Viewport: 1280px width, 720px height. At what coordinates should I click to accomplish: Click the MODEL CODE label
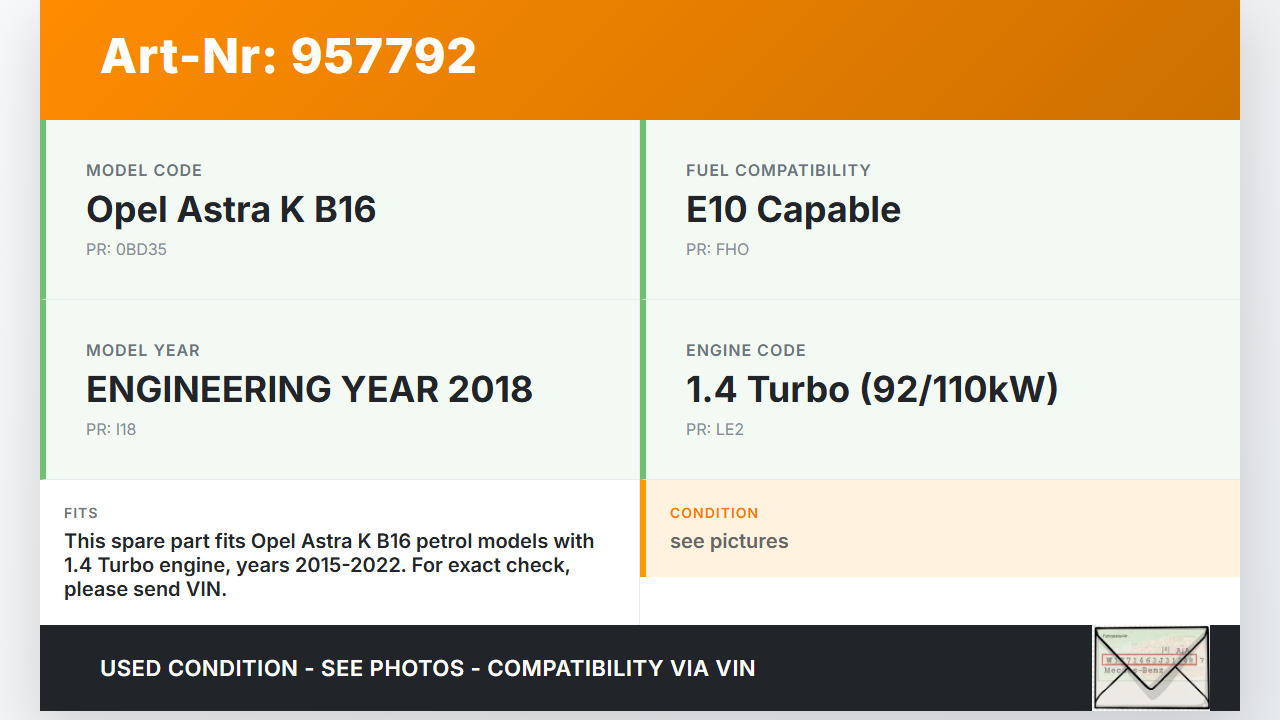coord(144,170)
